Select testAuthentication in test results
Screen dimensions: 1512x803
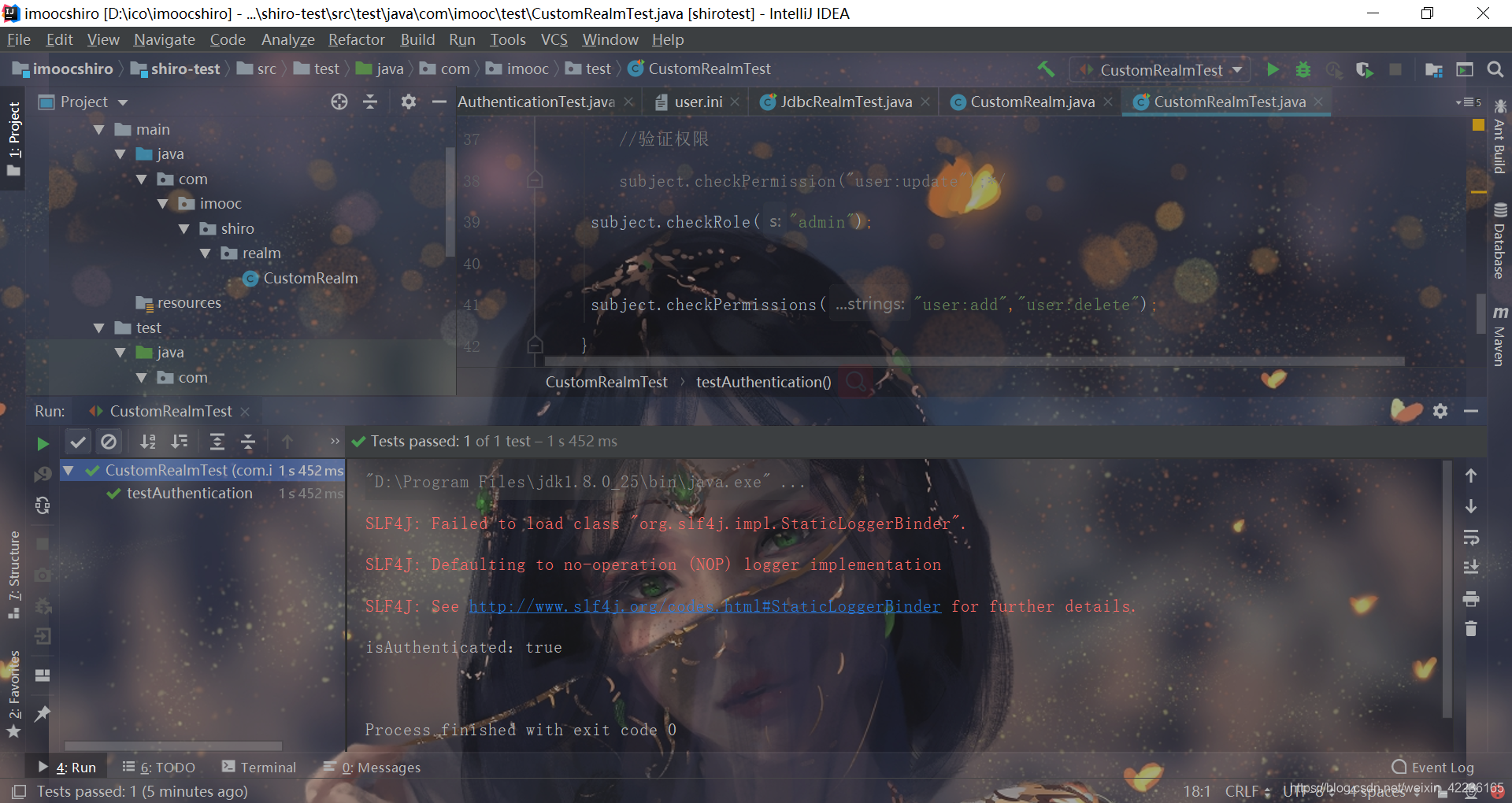[x=190, y=493]
